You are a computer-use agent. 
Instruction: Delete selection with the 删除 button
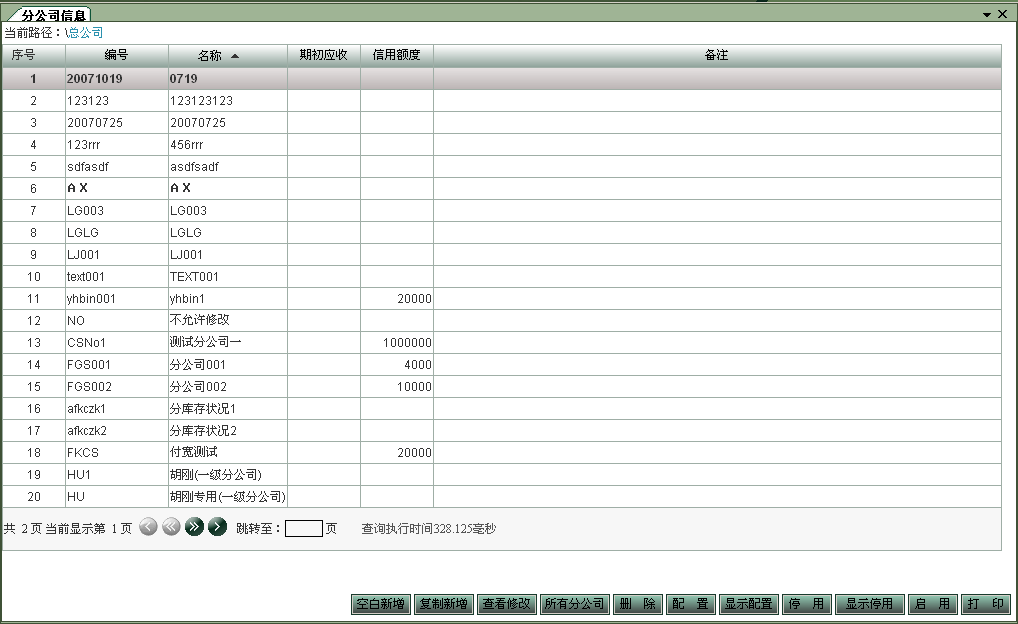point(638,604)
